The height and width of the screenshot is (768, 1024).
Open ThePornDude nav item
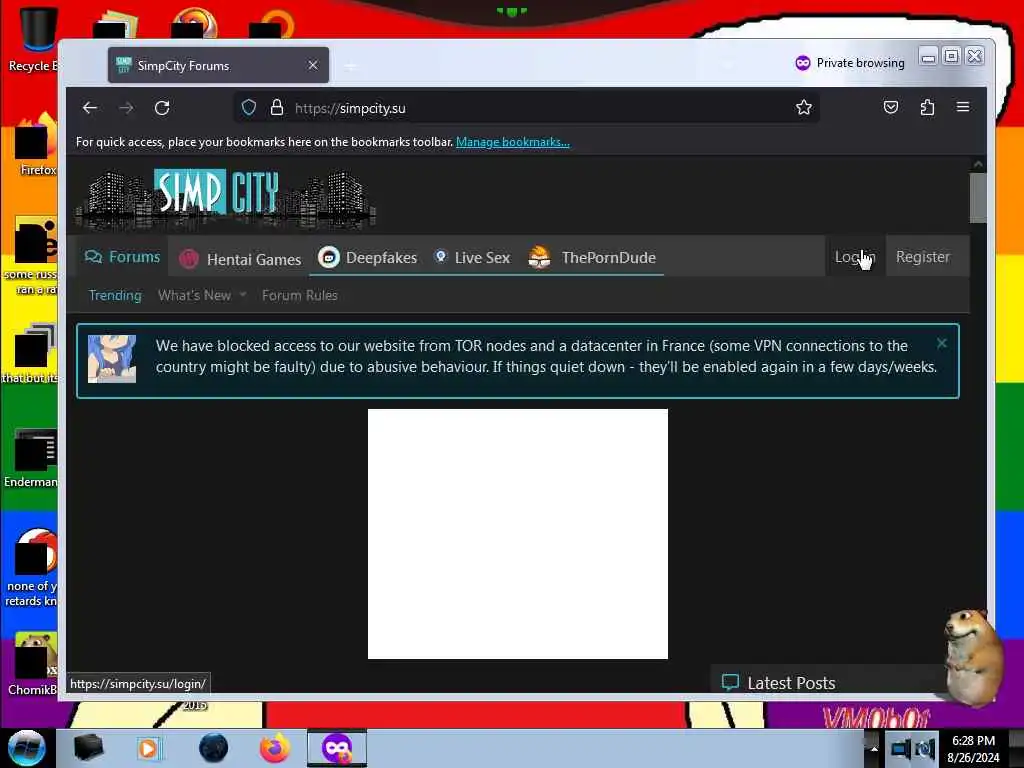pyautogui.click(x=592, y=258)
